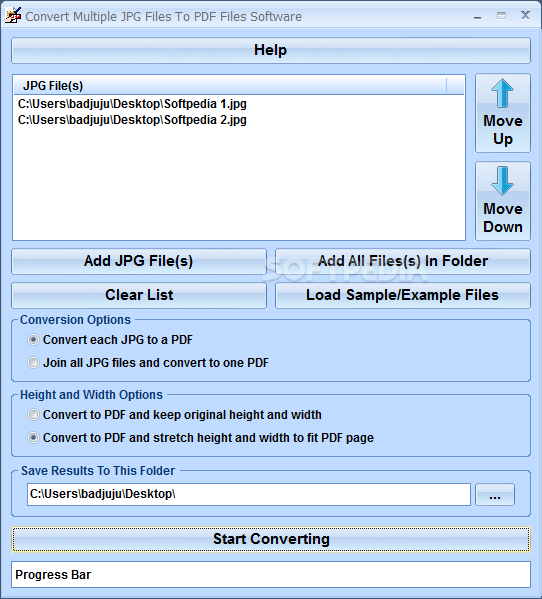The width and height of the screenshot is (542, 599).
Task: Click Add All Files(s) In Folder
Action: point(403,261)
